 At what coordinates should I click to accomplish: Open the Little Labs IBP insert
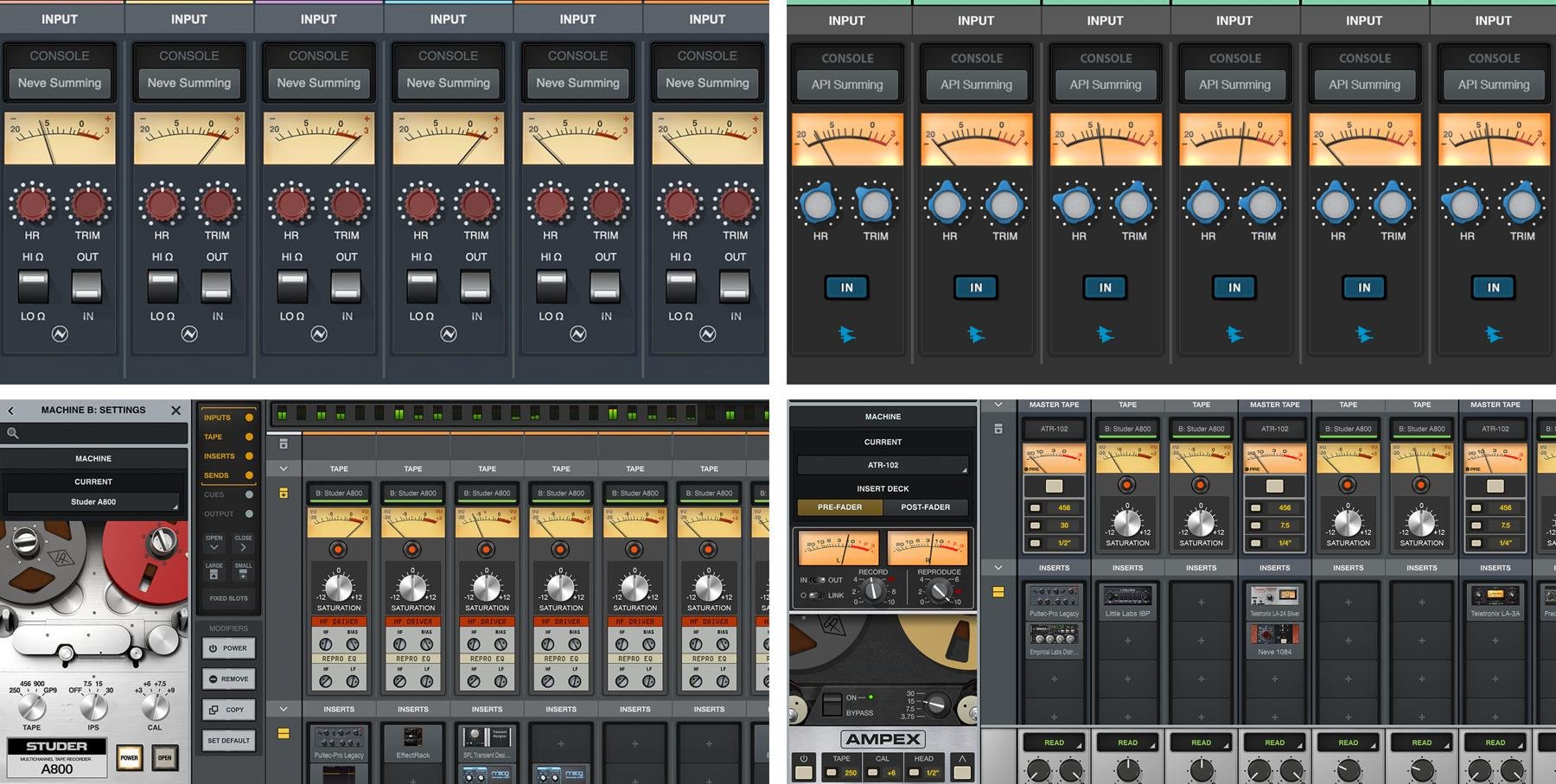(x=1127, y=601)
